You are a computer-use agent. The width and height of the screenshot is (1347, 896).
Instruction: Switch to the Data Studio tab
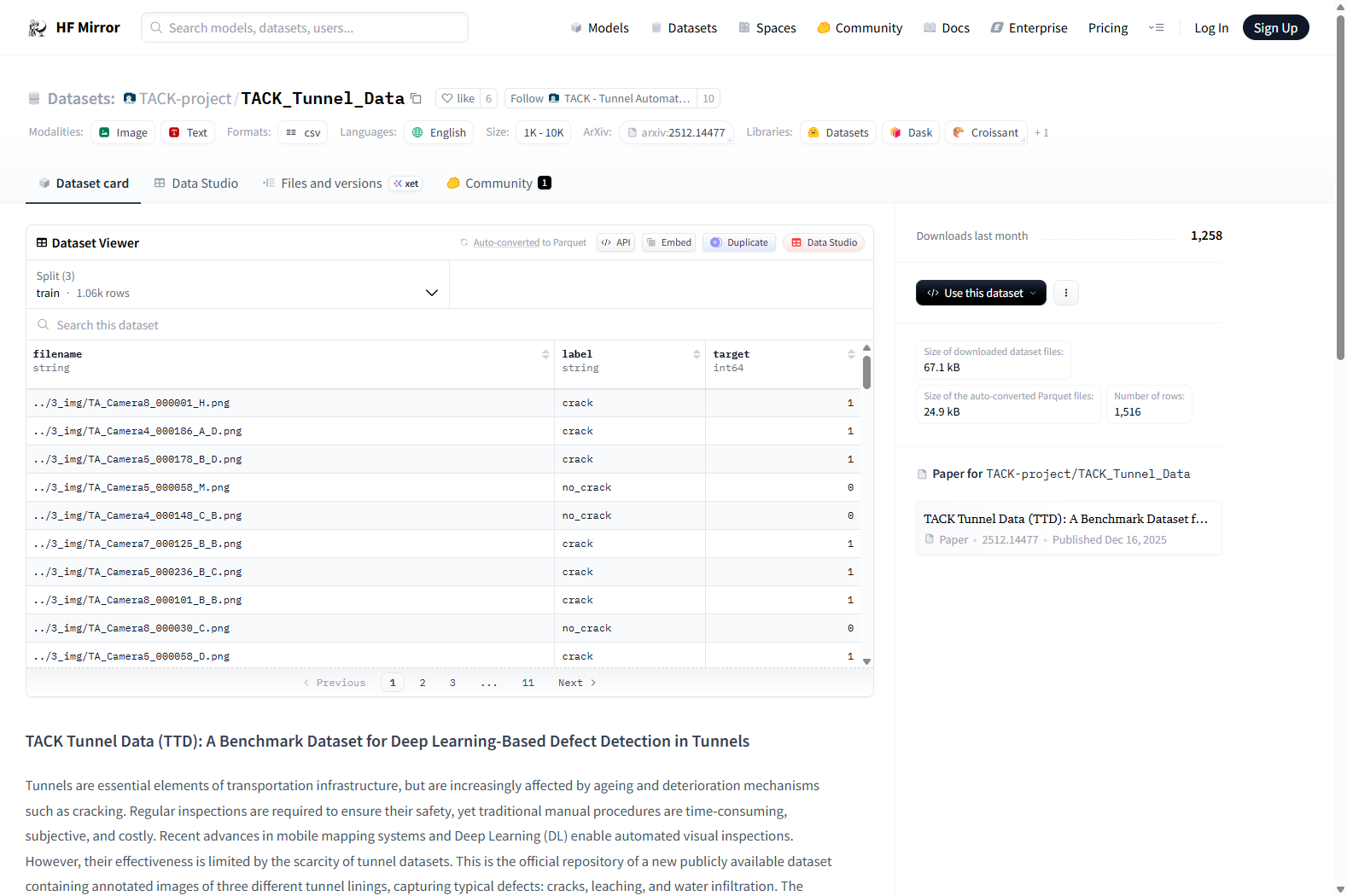(196, 183)
